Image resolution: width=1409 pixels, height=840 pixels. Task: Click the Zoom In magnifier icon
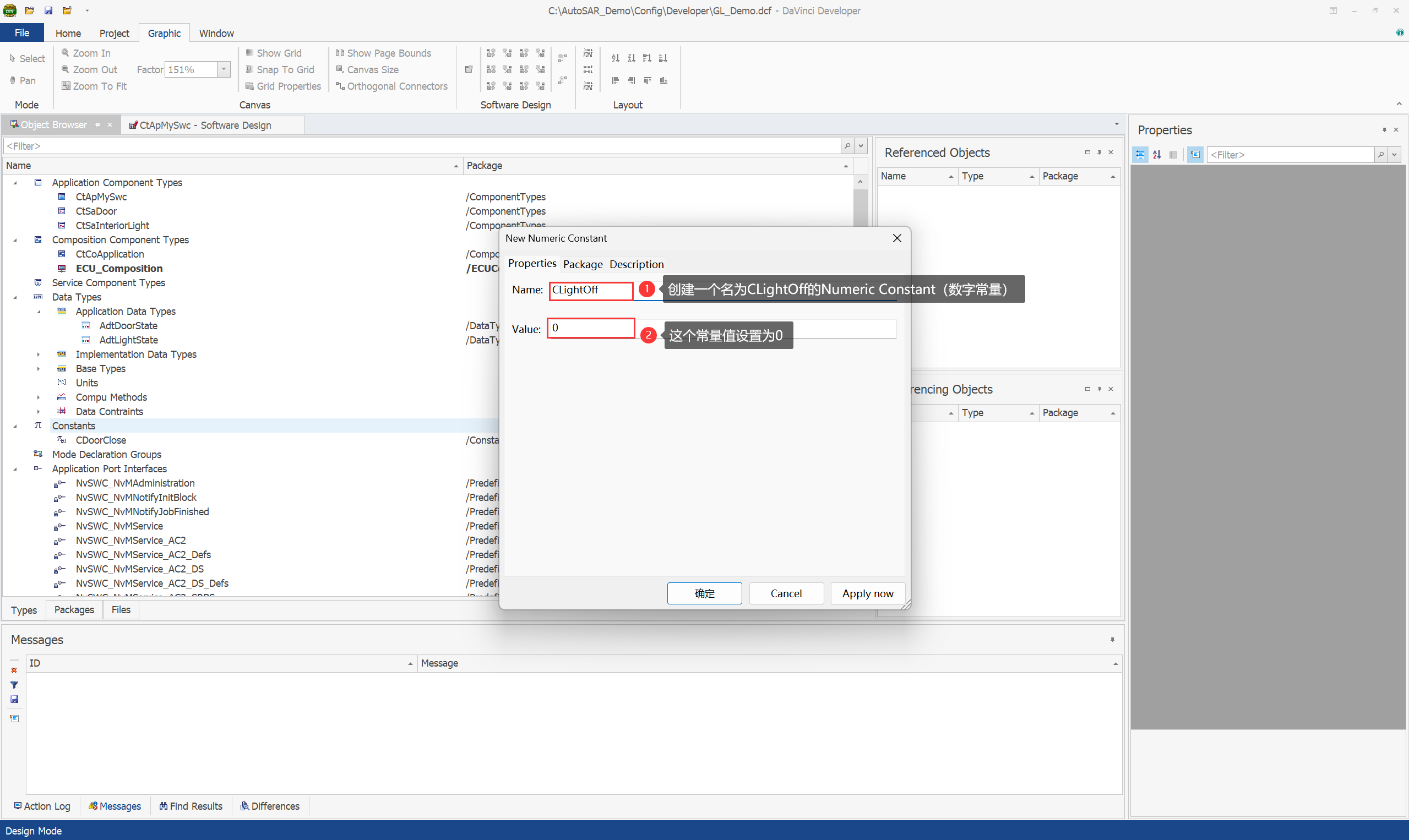66,53
